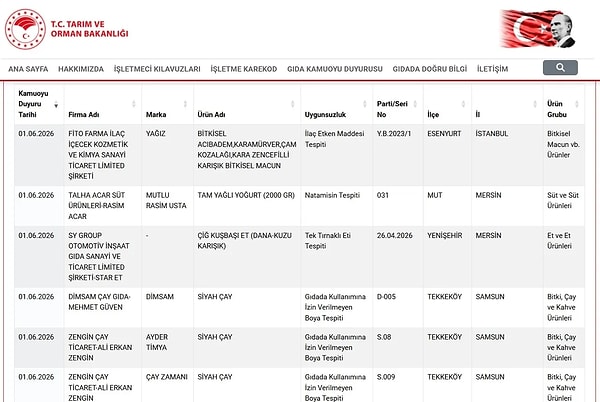The height and width of the screenshot is (402, 600).
Task: Sort the Marka column arrows
Action: (185, 104)
